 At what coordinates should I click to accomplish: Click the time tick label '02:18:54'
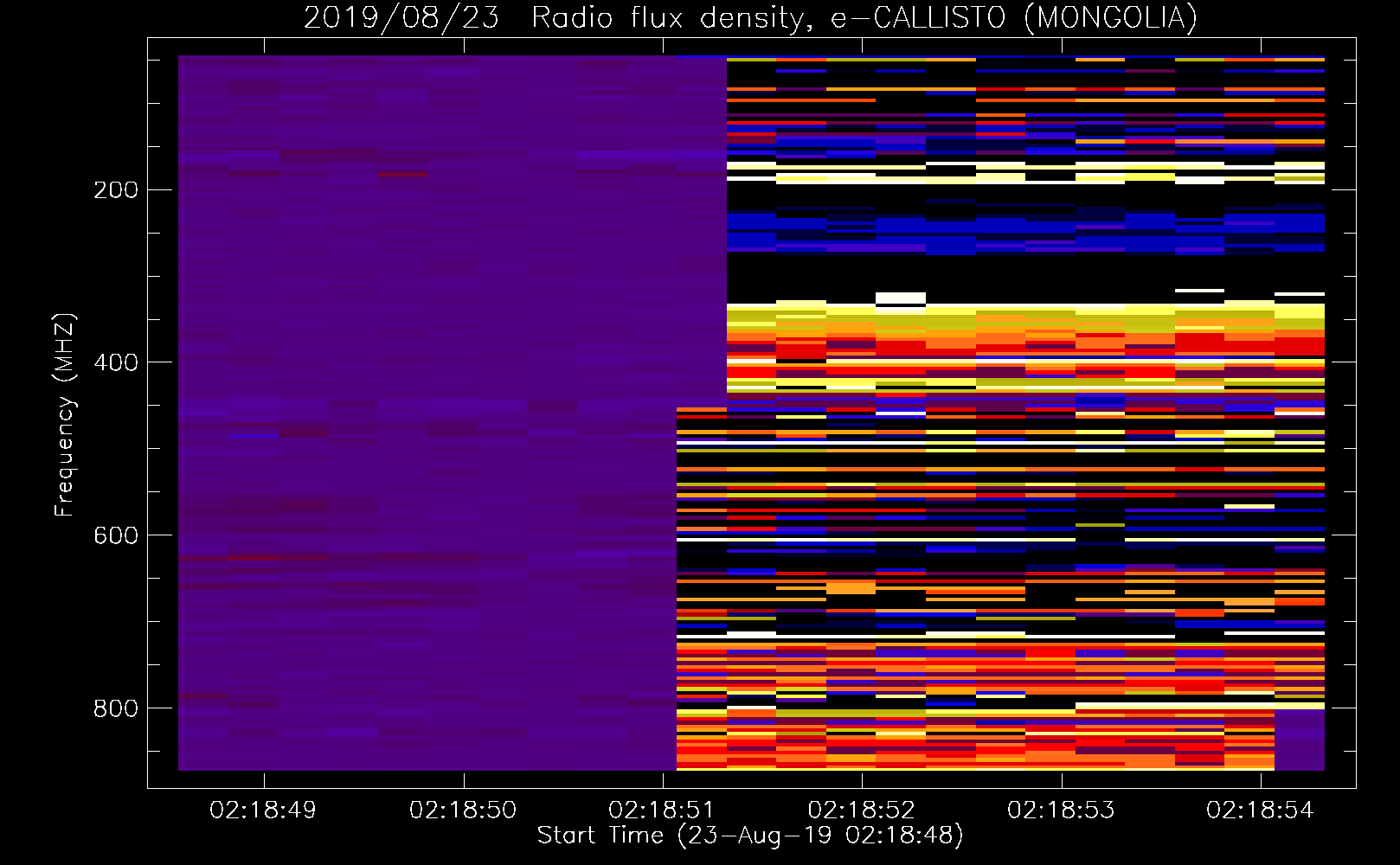click(1260, 811)
